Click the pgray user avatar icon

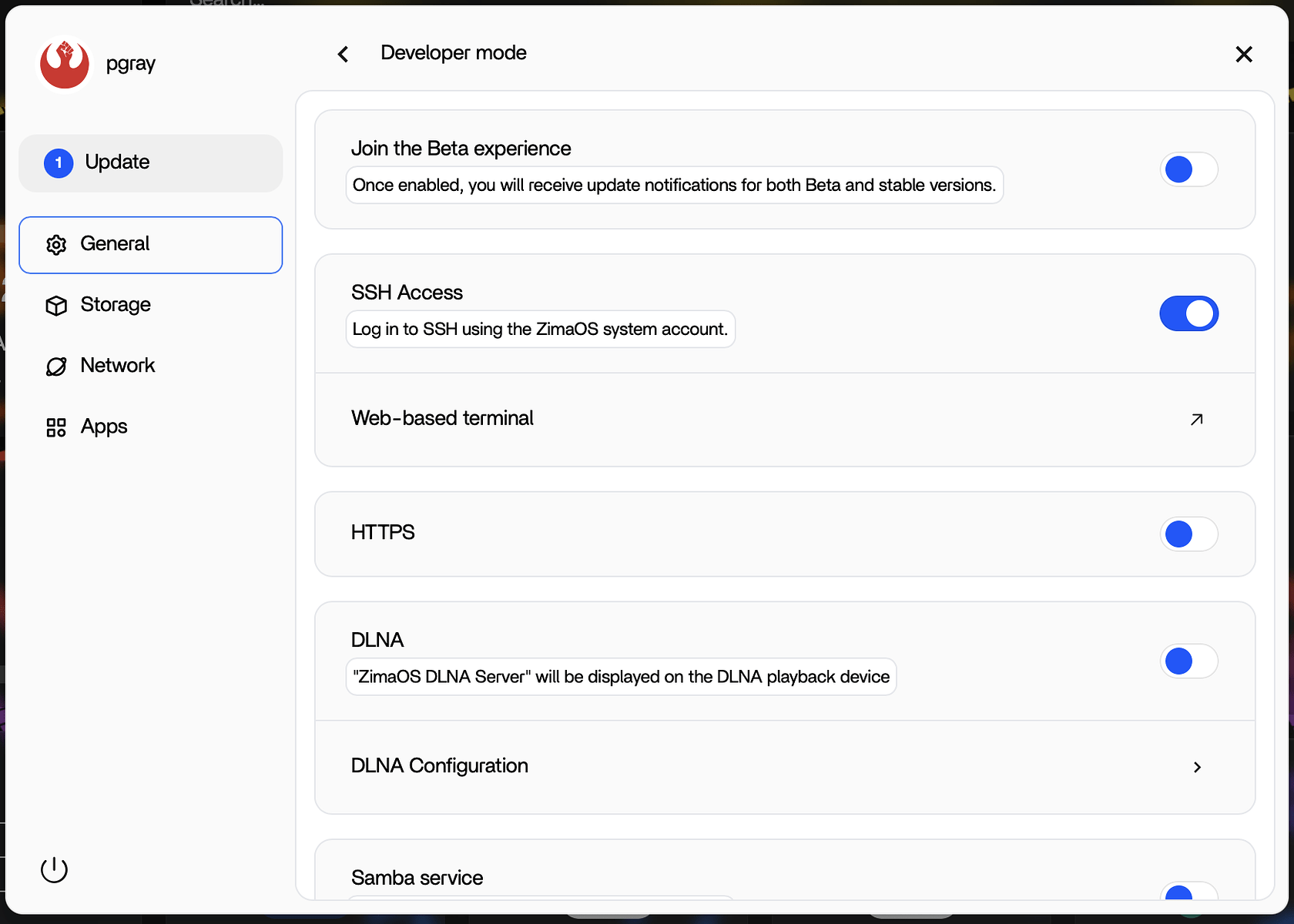65,64
